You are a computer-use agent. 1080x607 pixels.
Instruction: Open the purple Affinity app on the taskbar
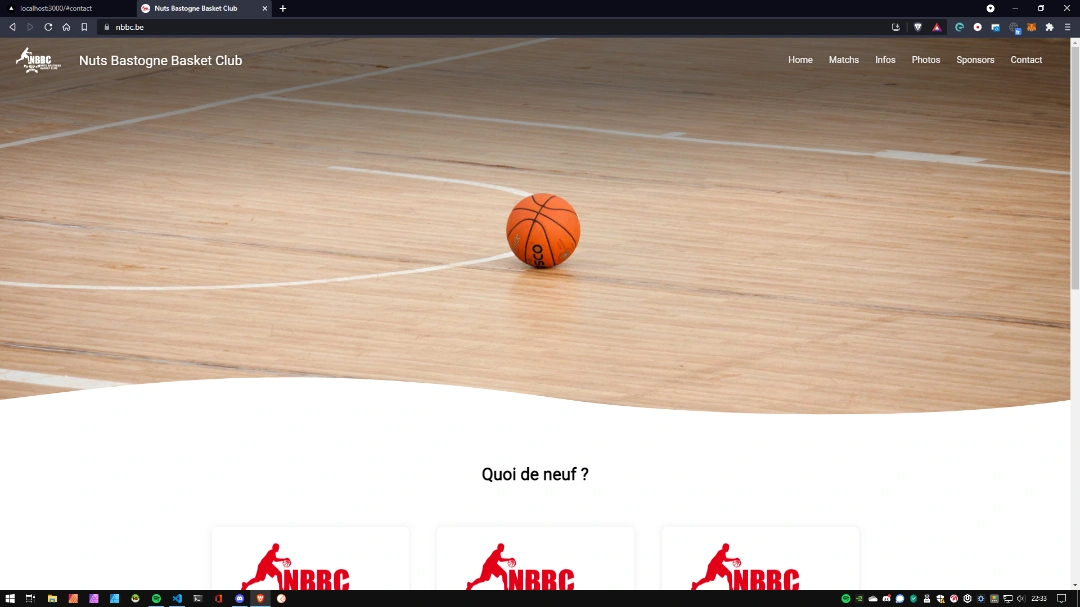pos(94,599)
